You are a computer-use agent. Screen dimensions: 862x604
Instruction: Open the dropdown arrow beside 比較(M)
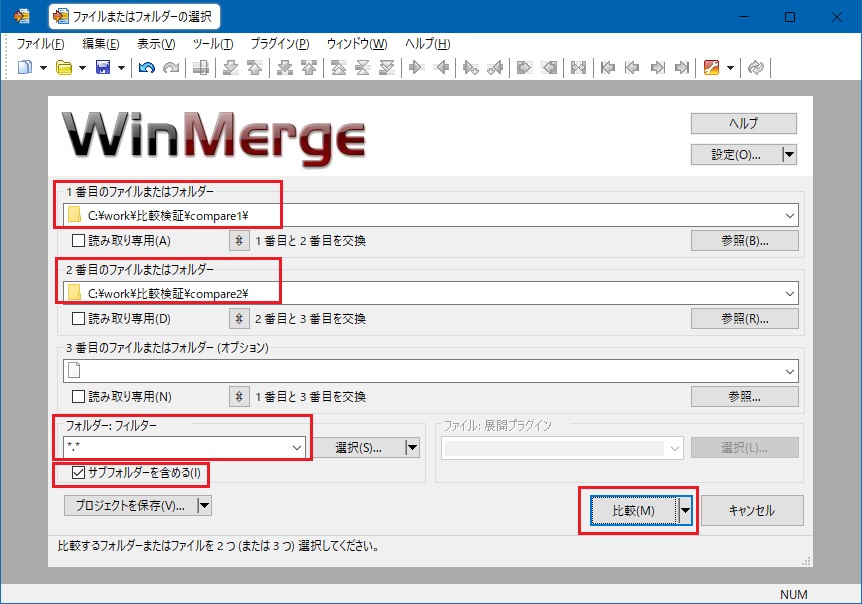click(x=685, y=510)
